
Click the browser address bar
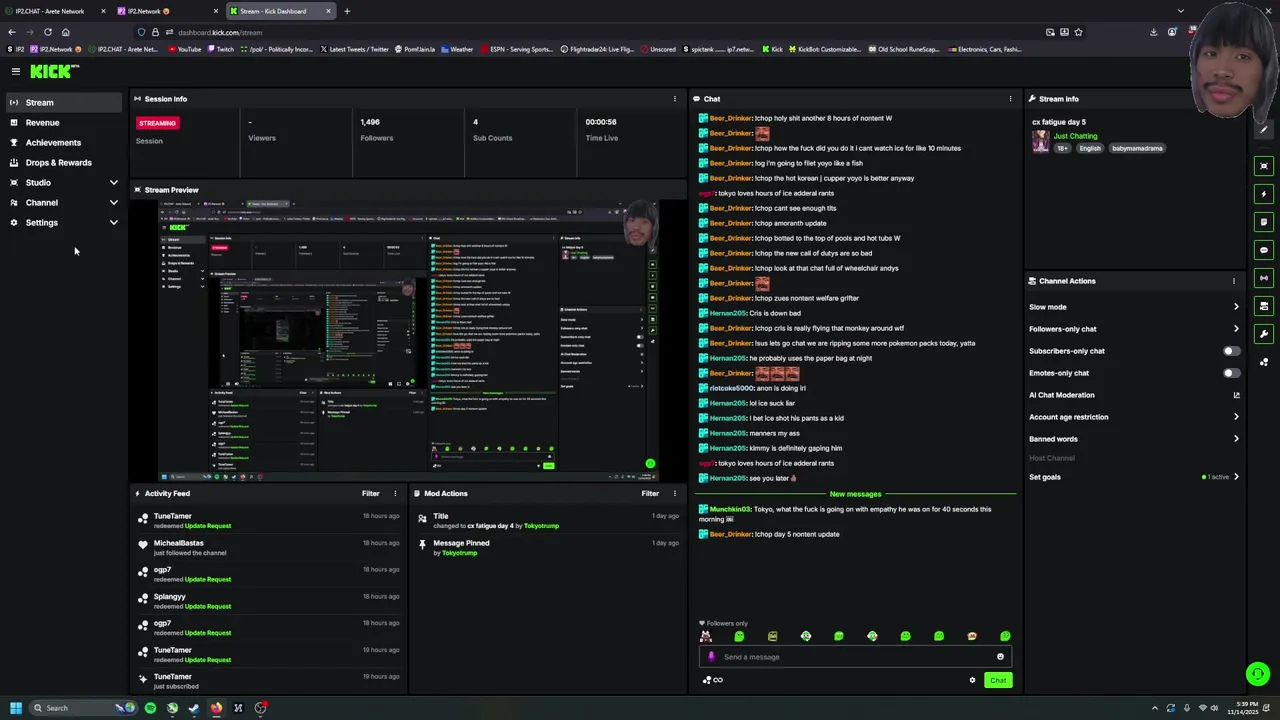point(600,32)
